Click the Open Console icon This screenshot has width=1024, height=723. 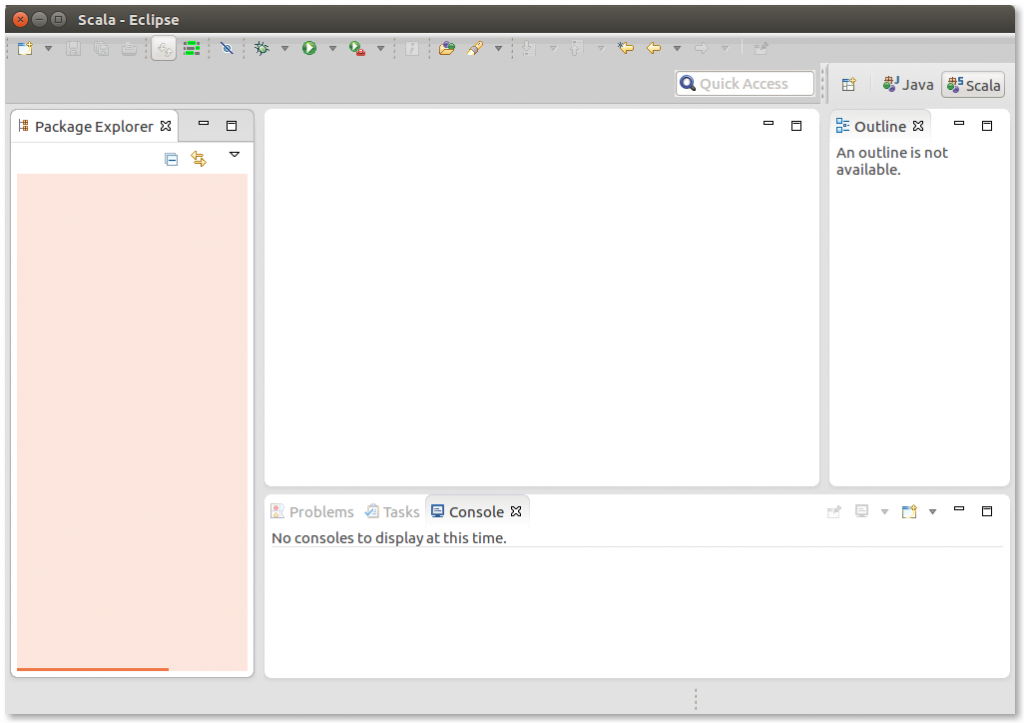pos(910,511)
